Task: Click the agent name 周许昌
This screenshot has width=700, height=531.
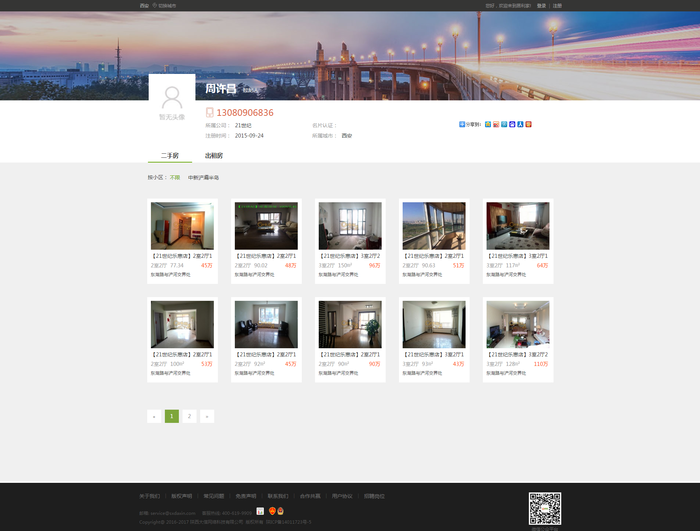Action: tap(221, 88)
